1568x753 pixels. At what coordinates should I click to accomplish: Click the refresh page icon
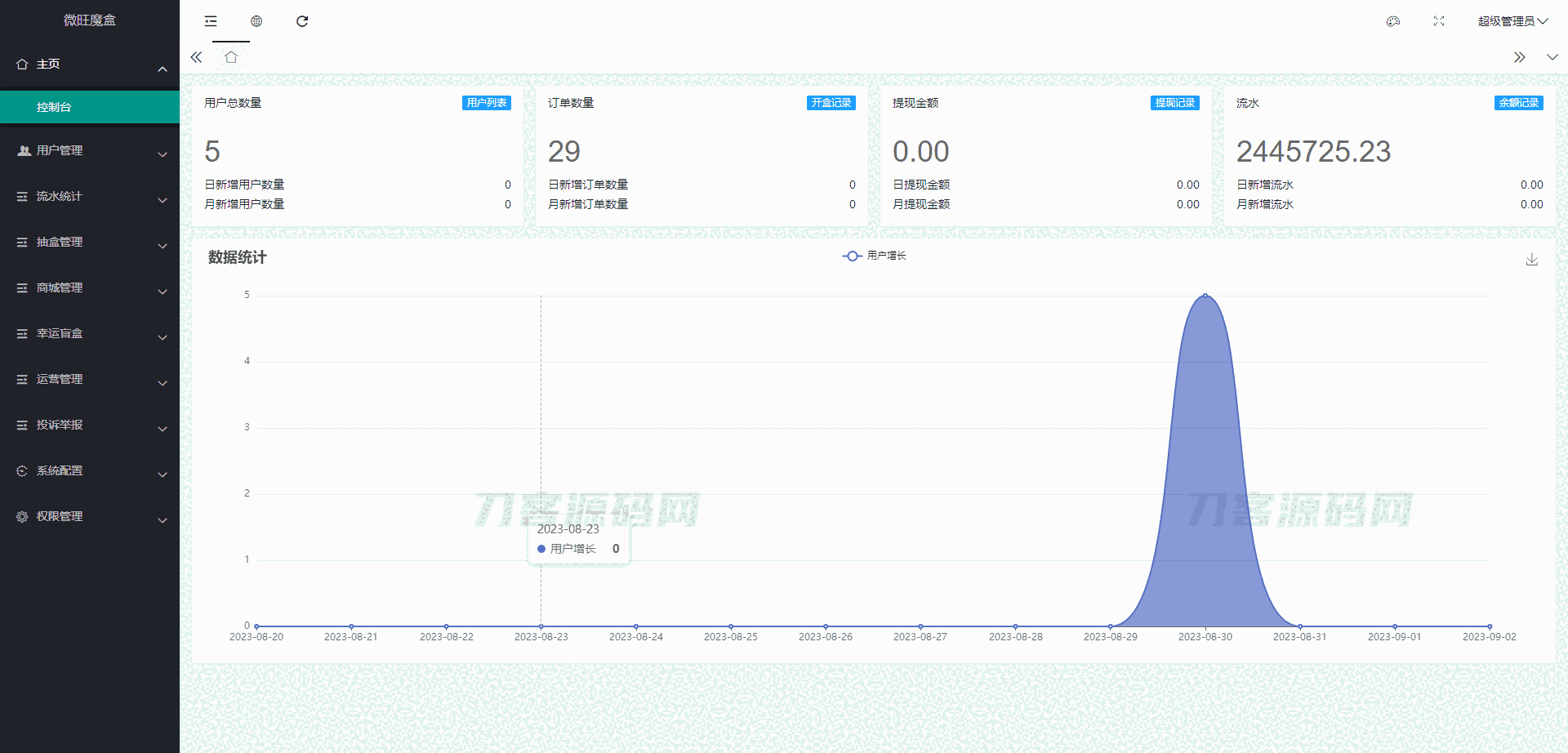pos(302,21)
